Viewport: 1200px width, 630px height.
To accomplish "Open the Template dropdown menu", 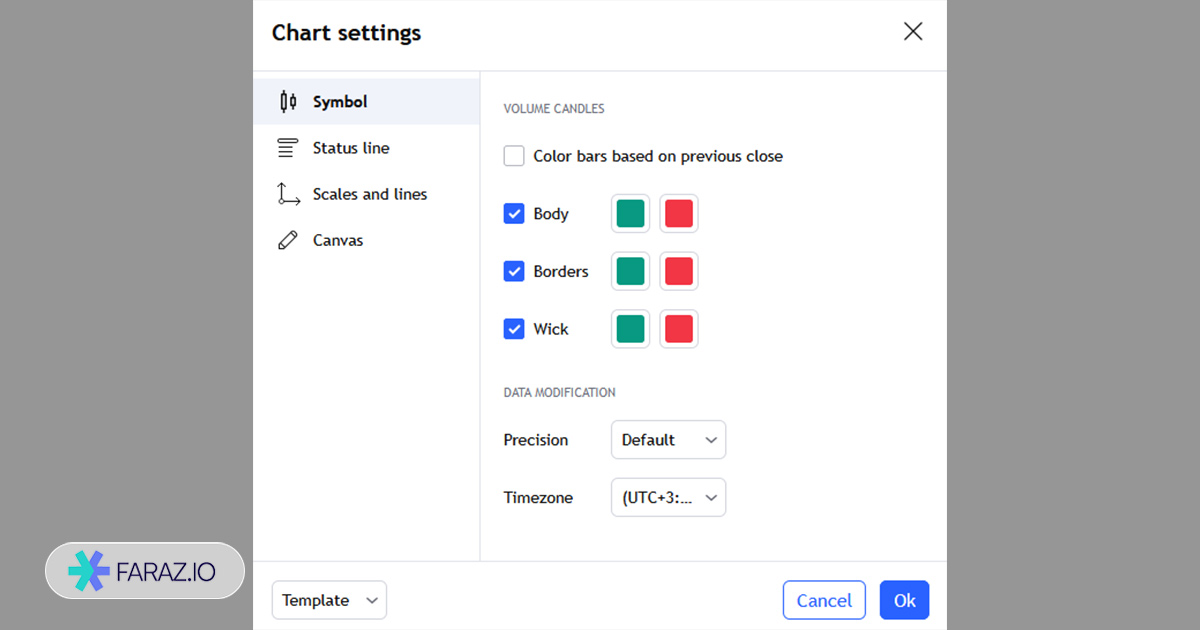I will [329, 600].
